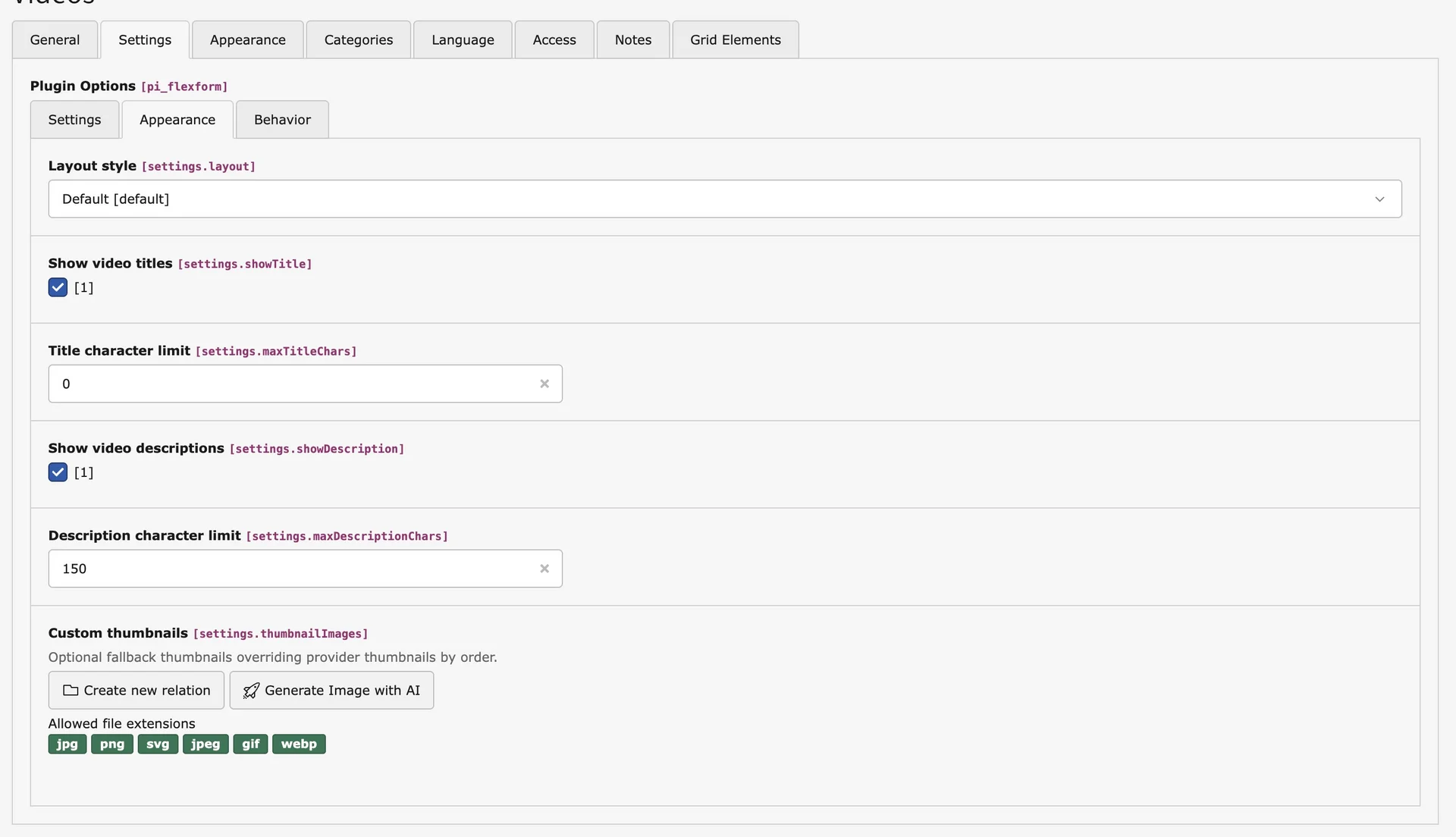
Task: Click the chevron on the Layout style selector
Action: (x=1379, y=199)
